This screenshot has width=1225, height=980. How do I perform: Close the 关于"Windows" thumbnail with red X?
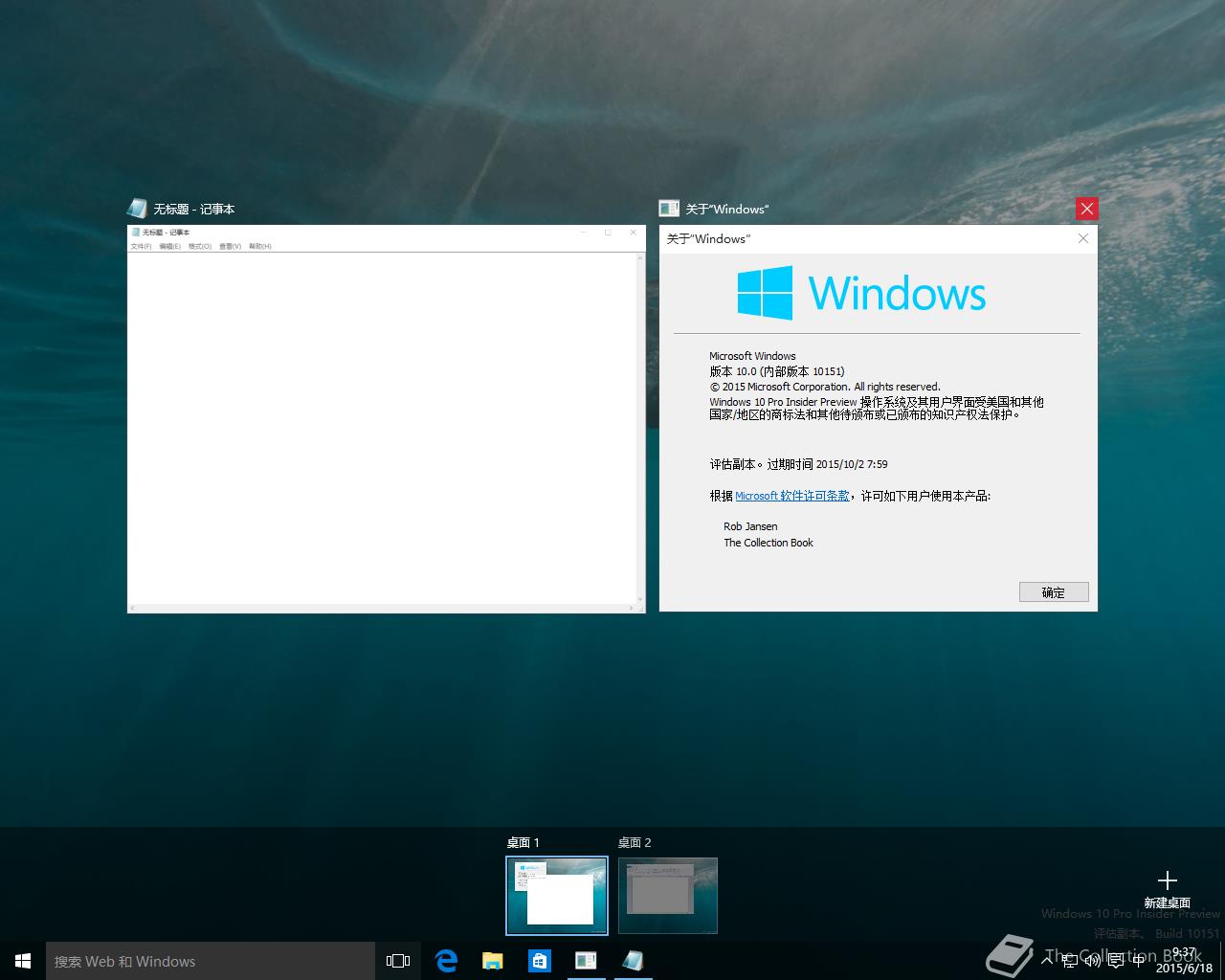tap(1086, 209)
